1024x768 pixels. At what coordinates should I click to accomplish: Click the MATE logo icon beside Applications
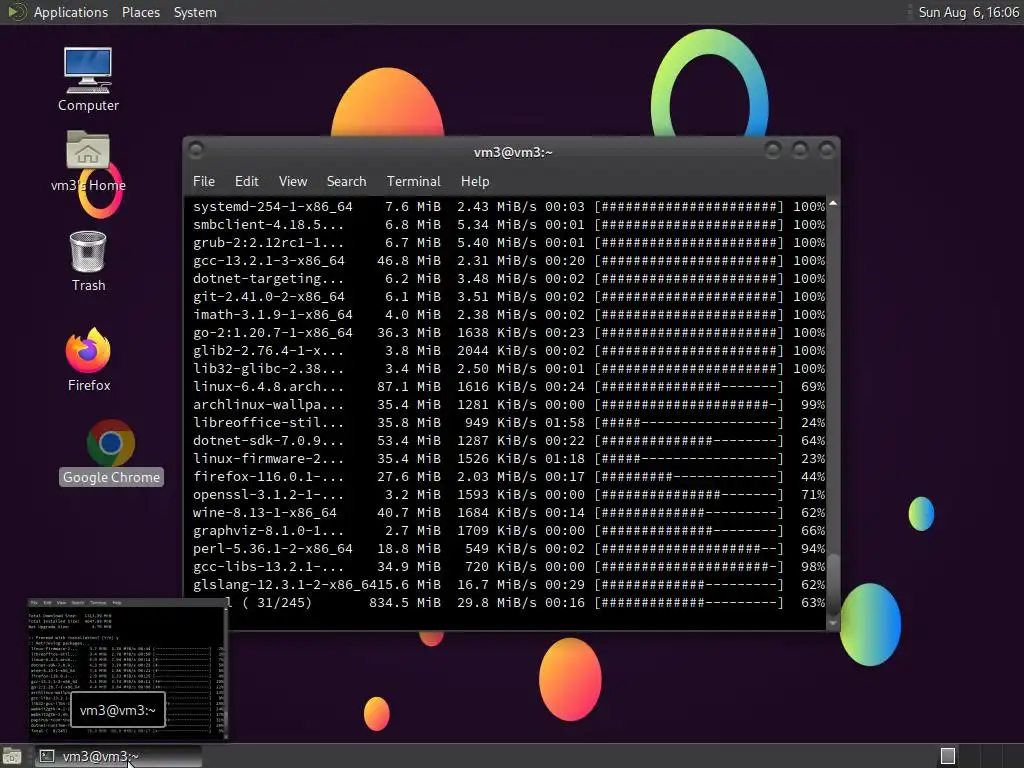tap(16, 12)
